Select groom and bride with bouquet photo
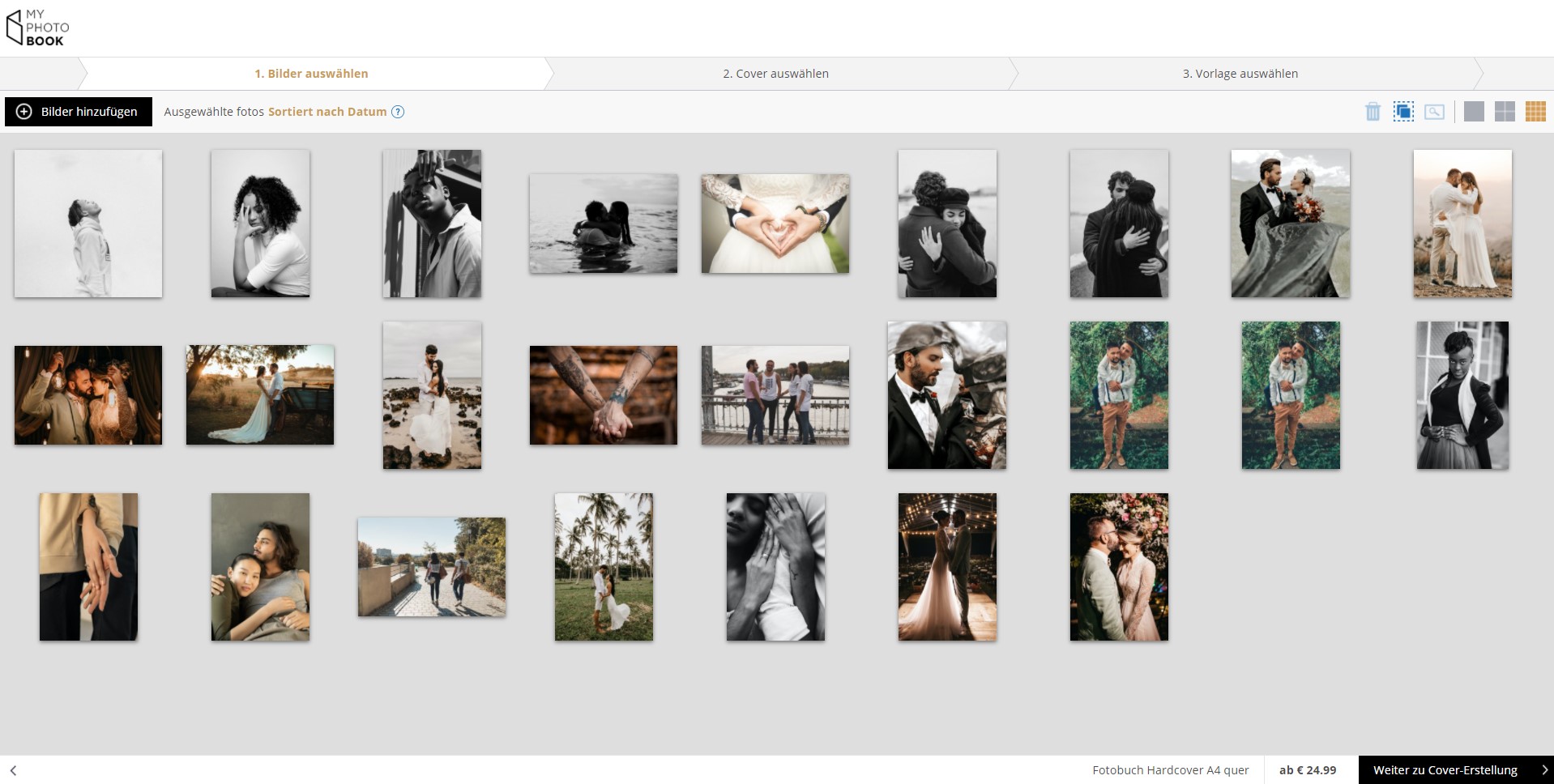Screen dimensions: 1554x784 click(1291, 224)
